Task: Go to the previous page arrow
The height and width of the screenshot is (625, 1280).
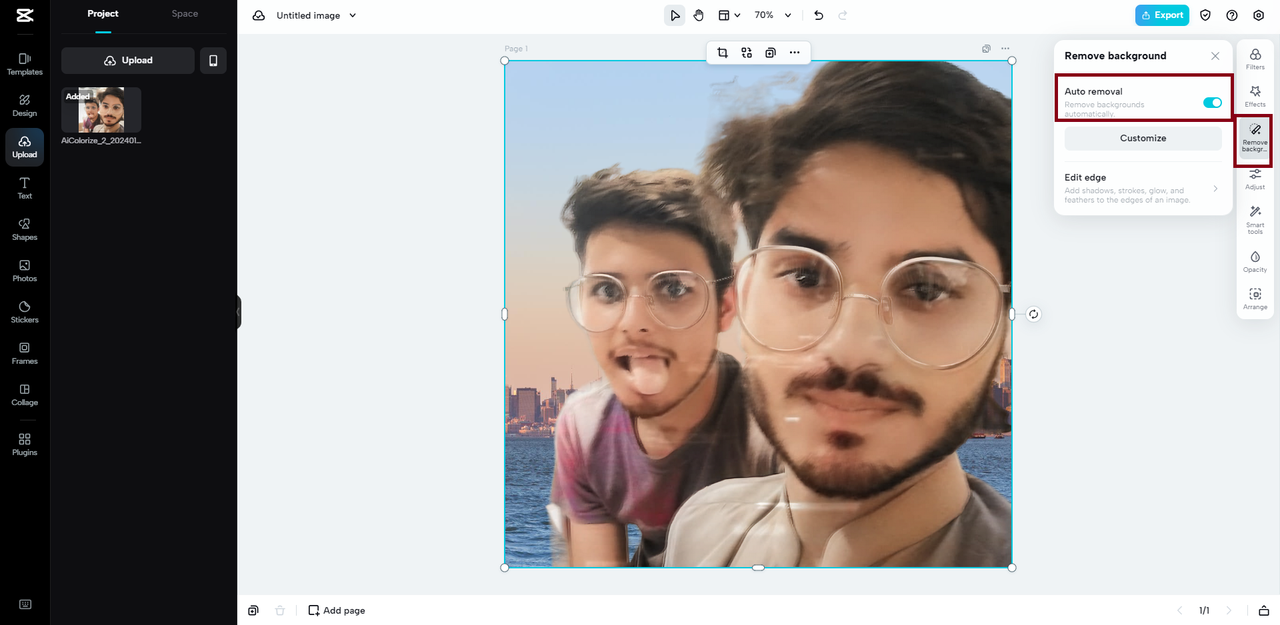Action: click(x=1180, y=610)
